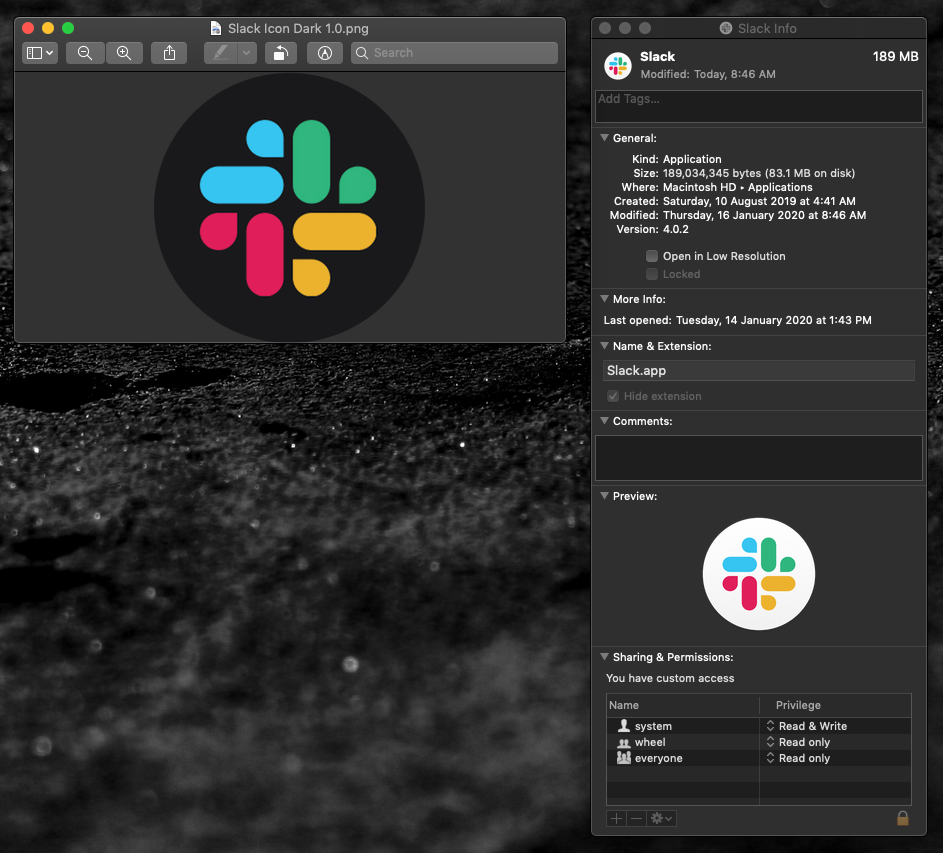Click the Last opened date text
The width and height of the screenshot is (943, 853).
[x=737, y=320]
